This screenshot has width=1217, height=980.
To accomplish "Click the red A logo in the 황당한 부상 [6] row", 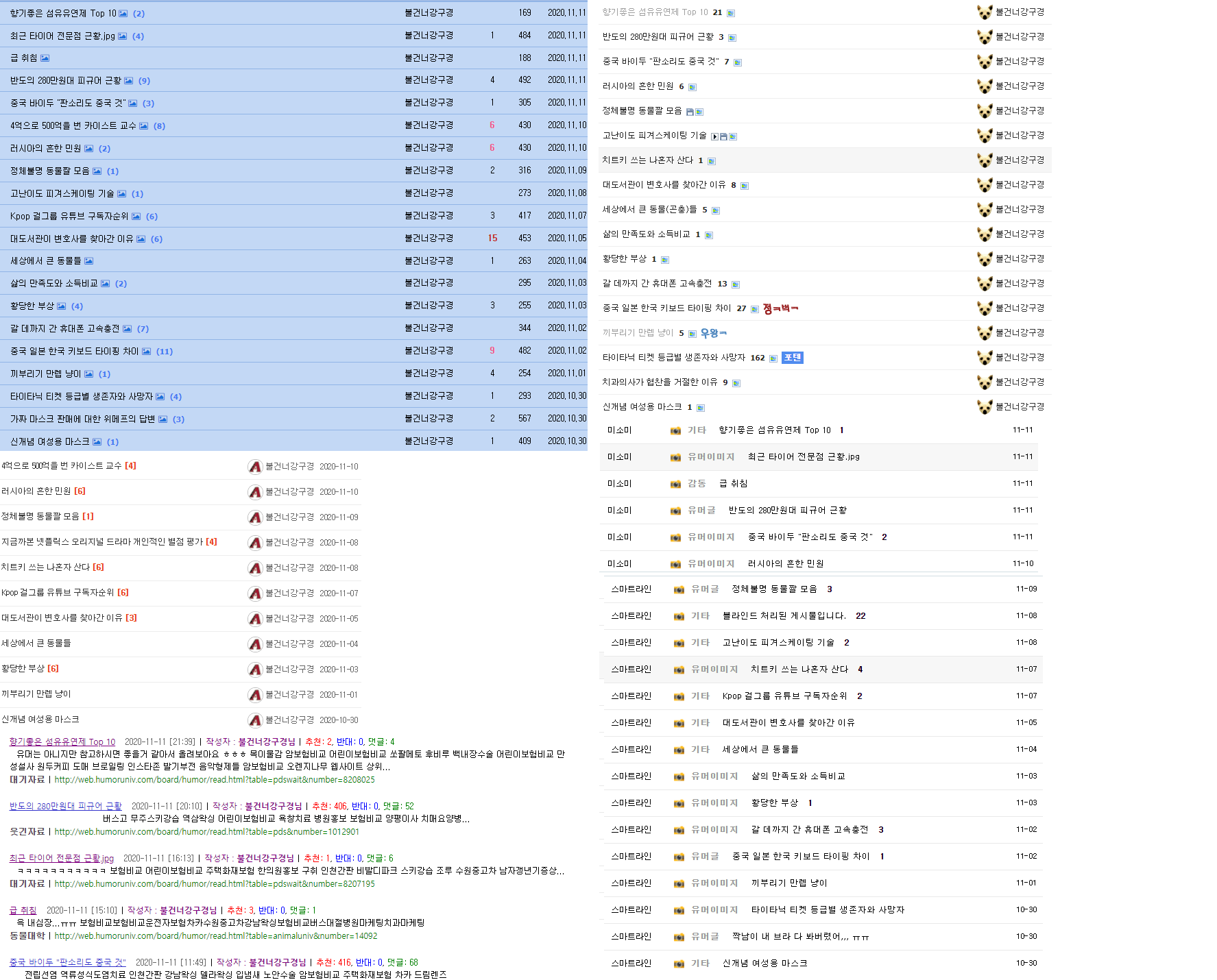I will tap(255, 670).
